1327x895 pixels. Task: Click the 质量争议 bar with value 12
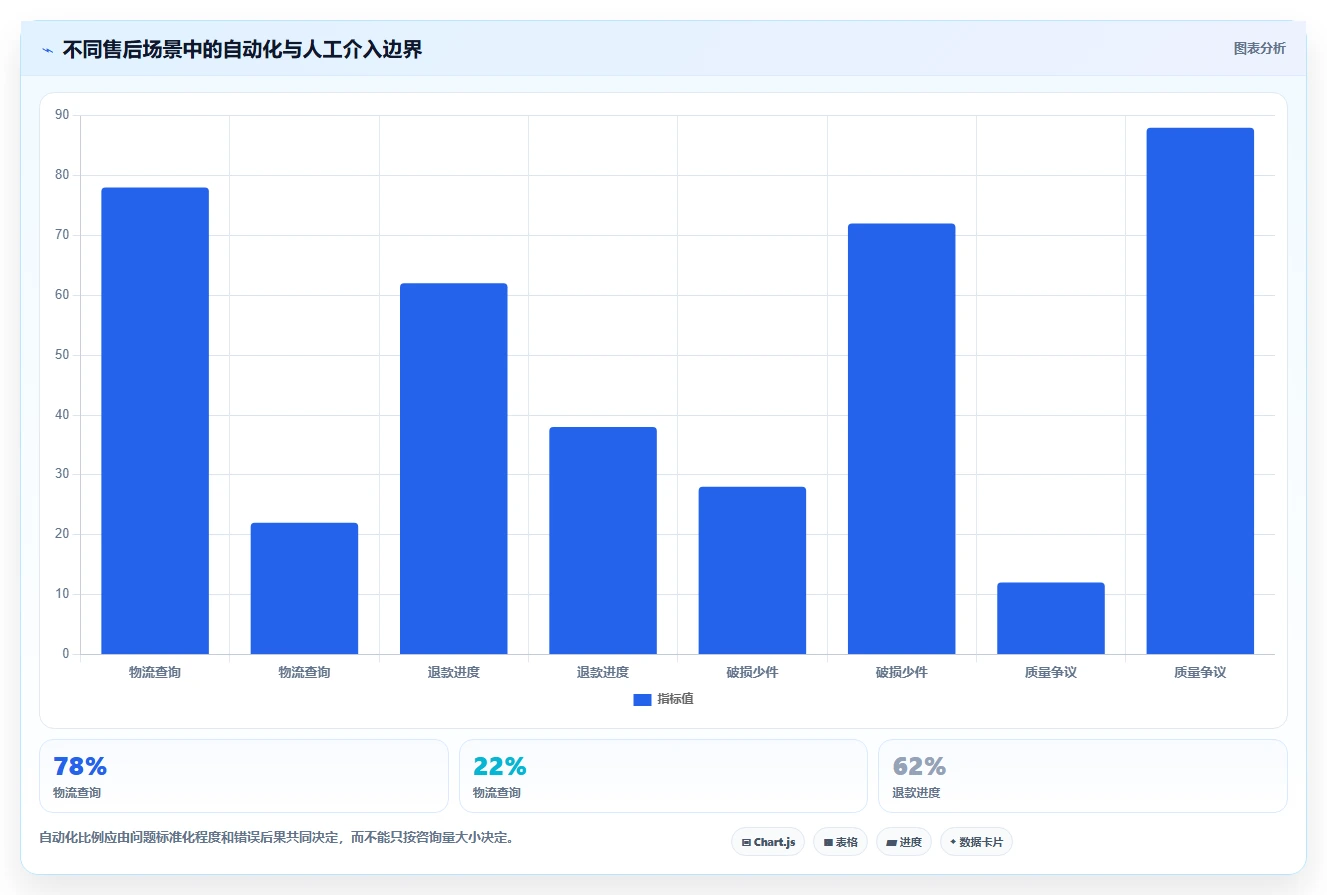1051,618
